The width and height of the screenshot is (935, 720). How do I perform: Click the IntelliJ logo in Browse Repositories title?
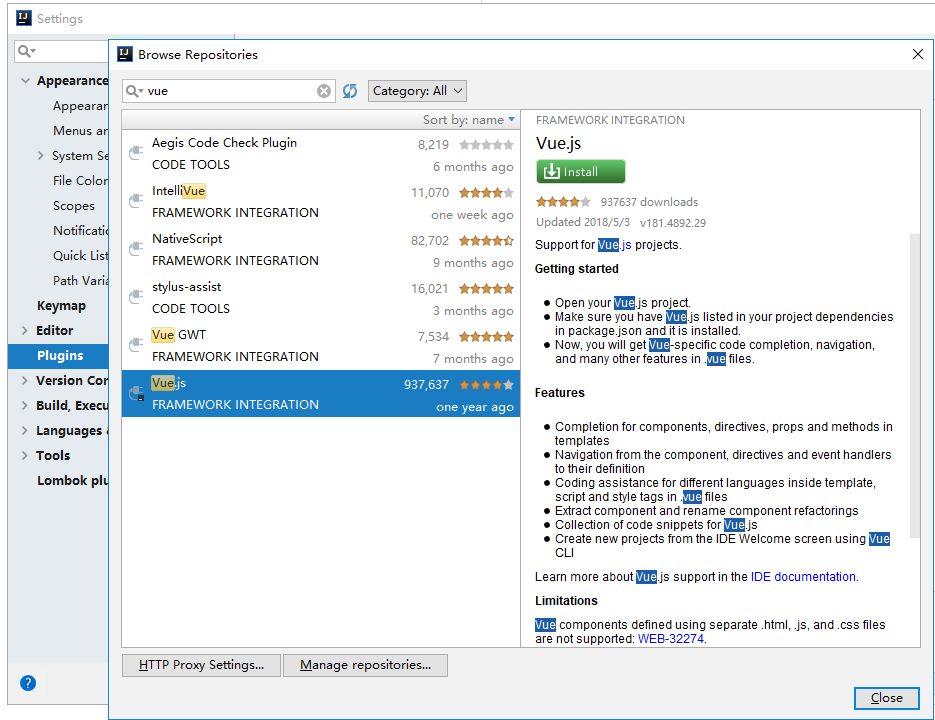point(125,54)
